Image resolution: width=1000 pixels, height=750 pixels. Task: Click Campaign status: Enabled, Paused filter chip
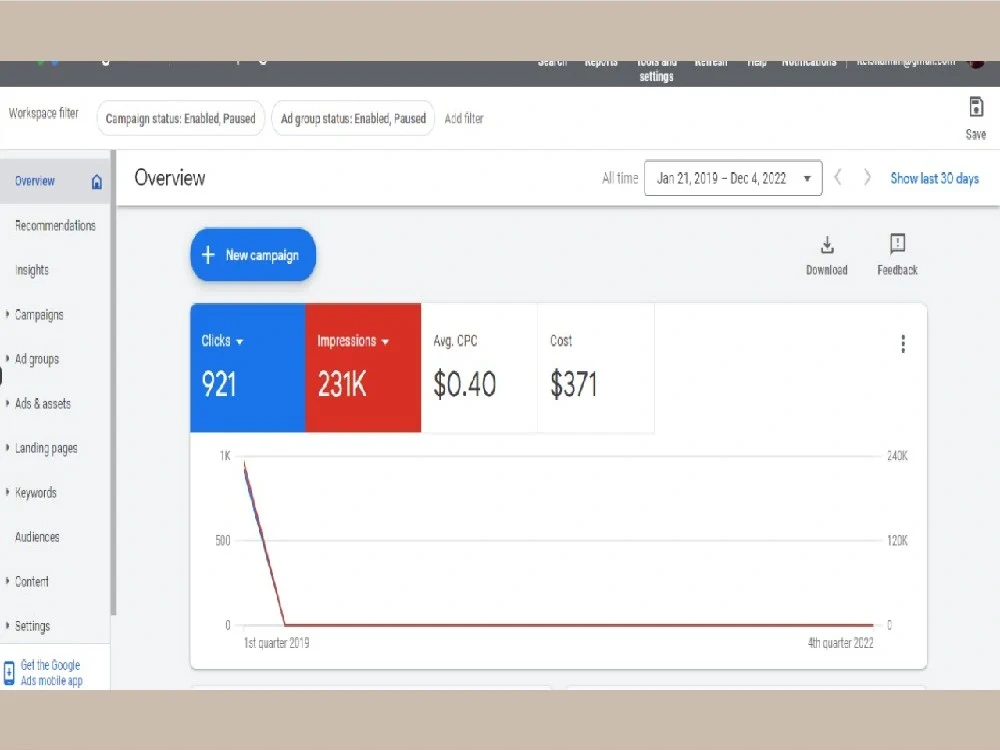(180, 119)
